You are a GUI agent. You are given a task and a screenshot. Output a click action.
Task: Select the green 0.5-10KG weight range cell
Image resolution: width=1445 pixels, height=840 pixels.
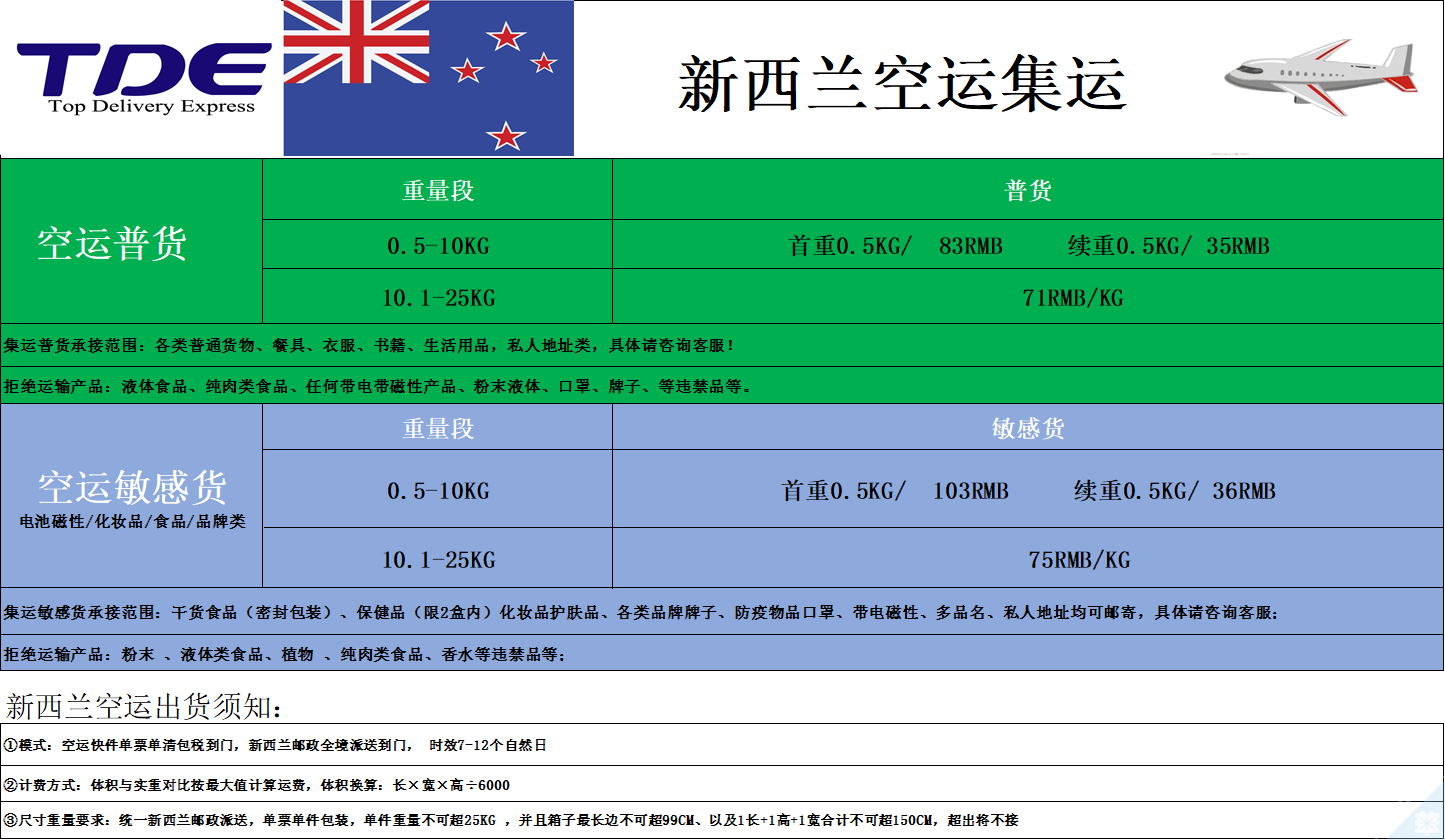point(437,245)
